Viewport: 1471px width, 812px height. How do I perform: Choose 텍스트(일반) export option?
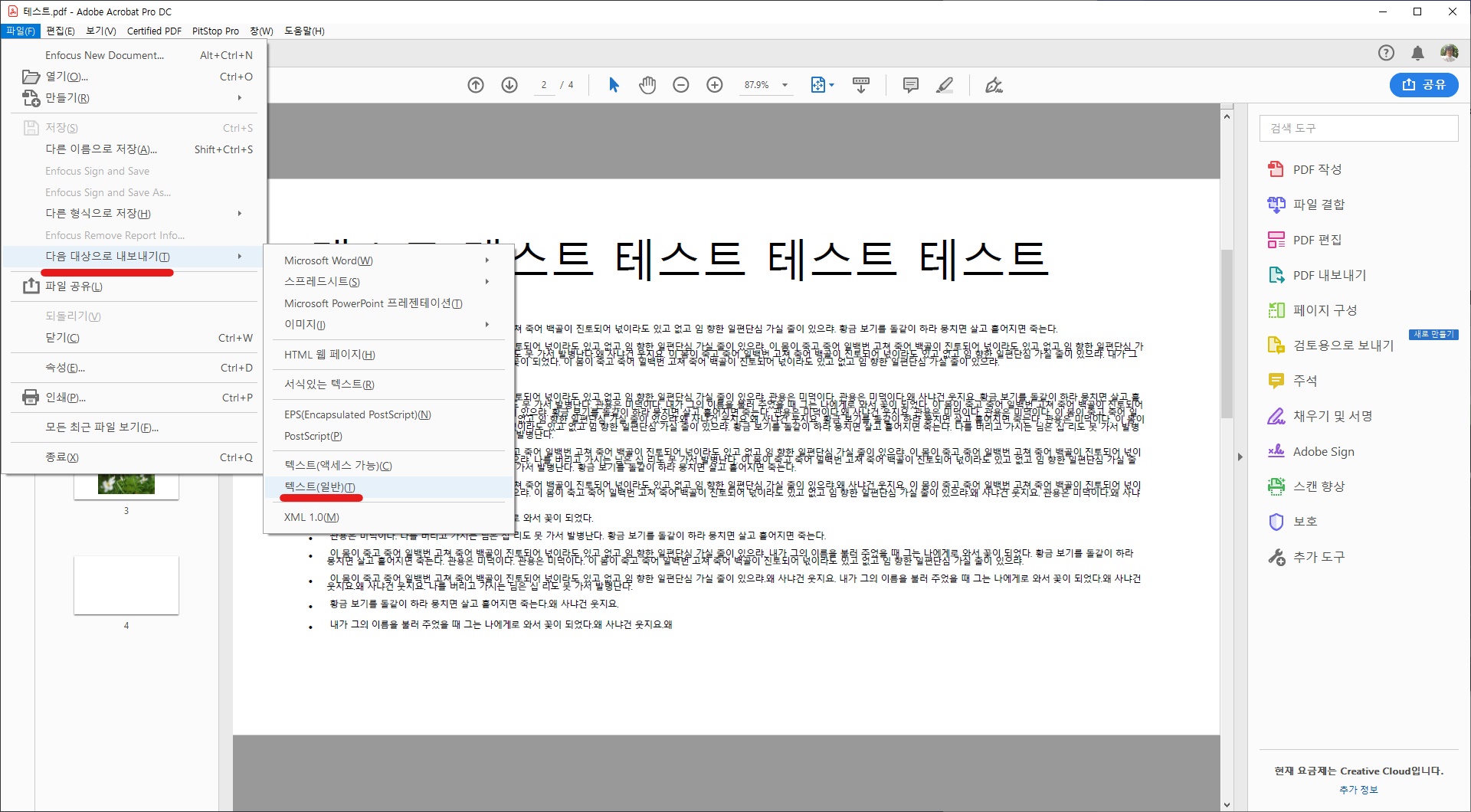pos(319,487)
